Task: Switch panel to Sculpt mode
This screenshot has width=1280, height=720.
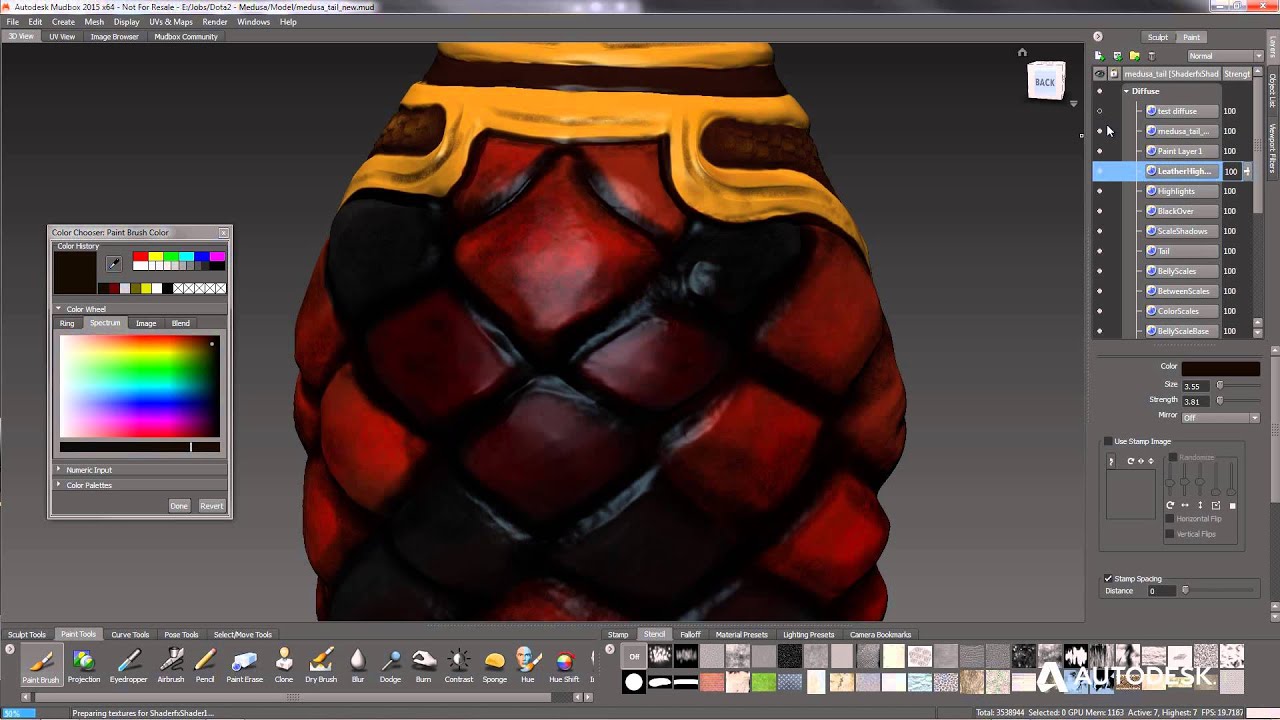Action: pos(1158,37)
